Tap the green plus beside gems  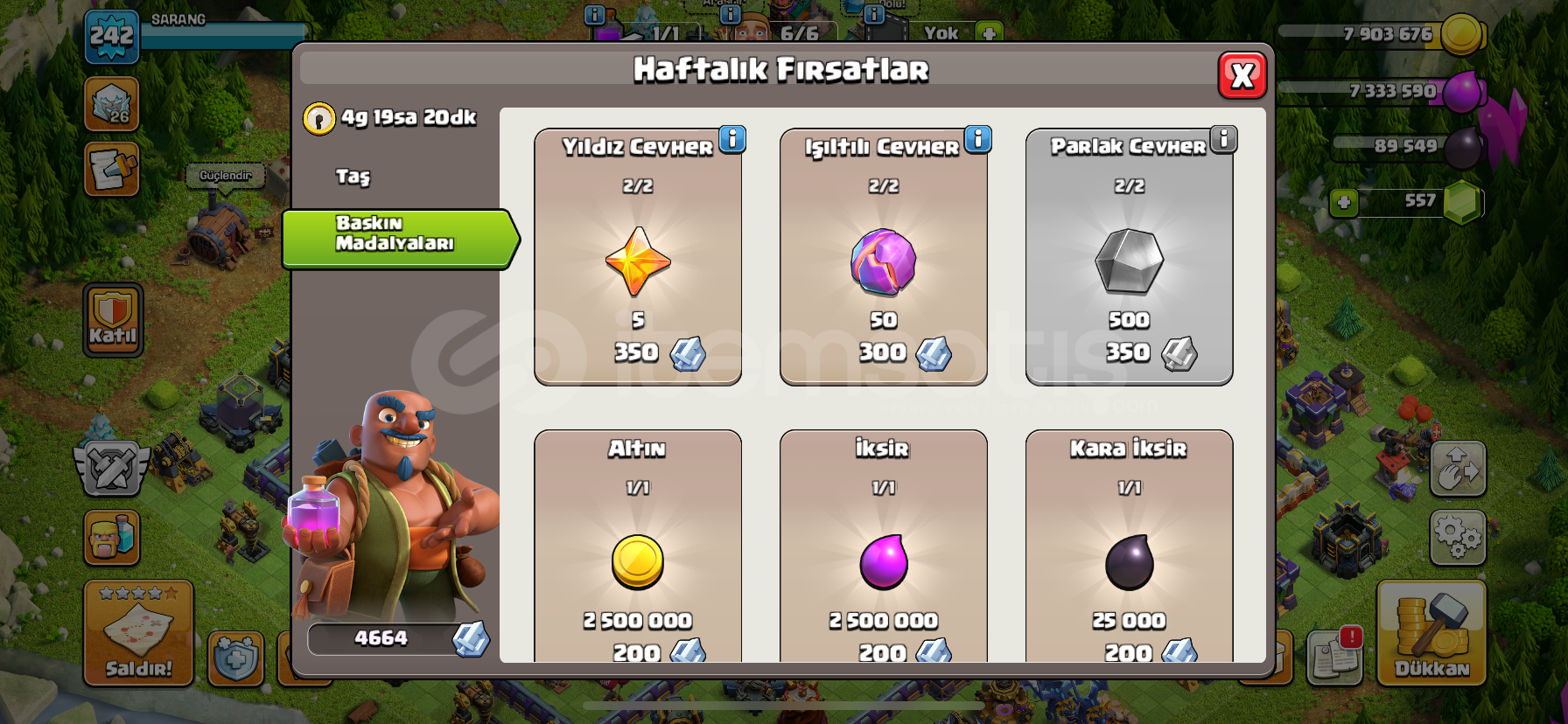1344,203
